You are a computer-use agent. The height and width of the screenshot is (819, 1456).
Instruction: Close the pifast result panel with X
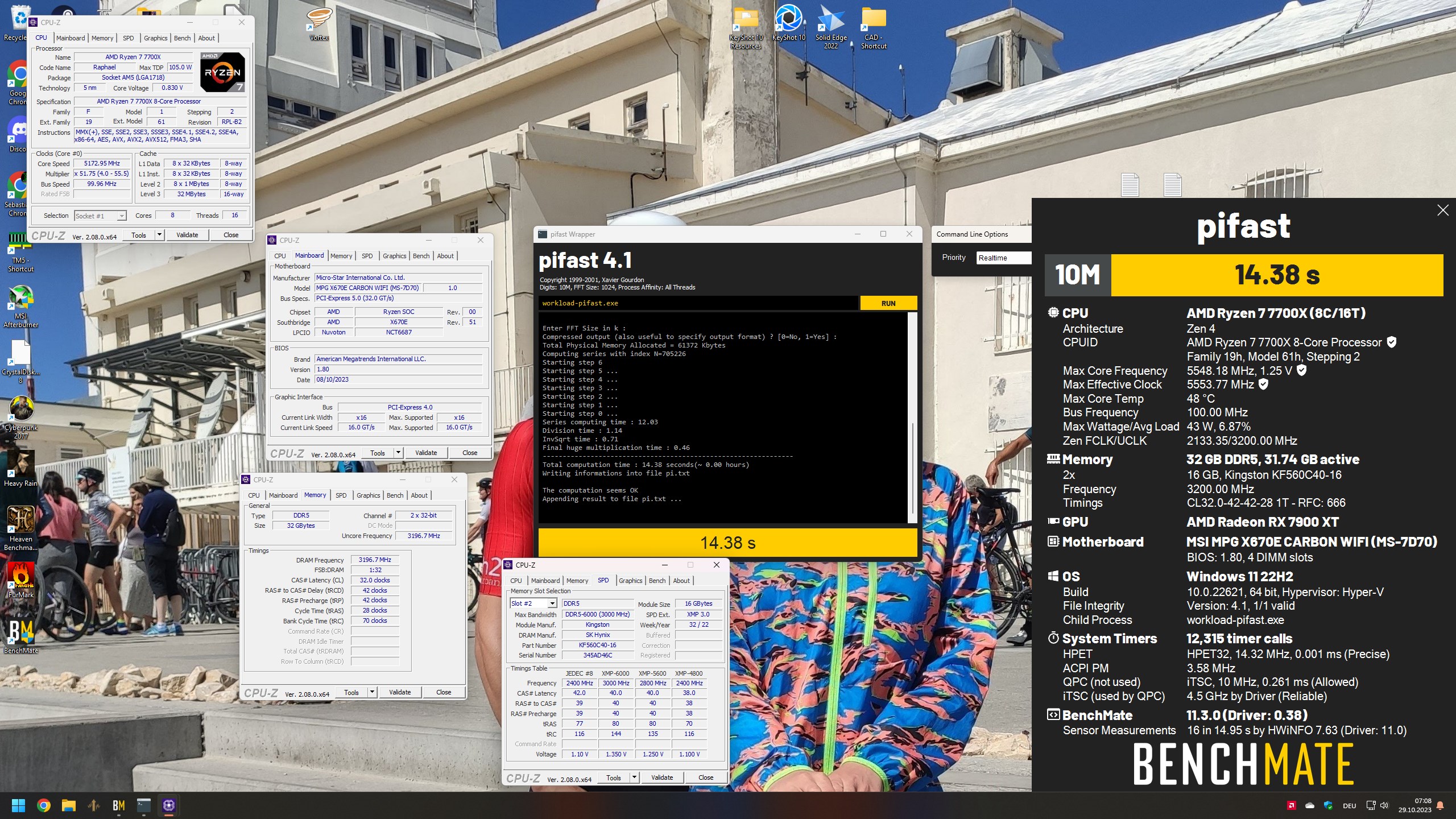(1443, 210)
